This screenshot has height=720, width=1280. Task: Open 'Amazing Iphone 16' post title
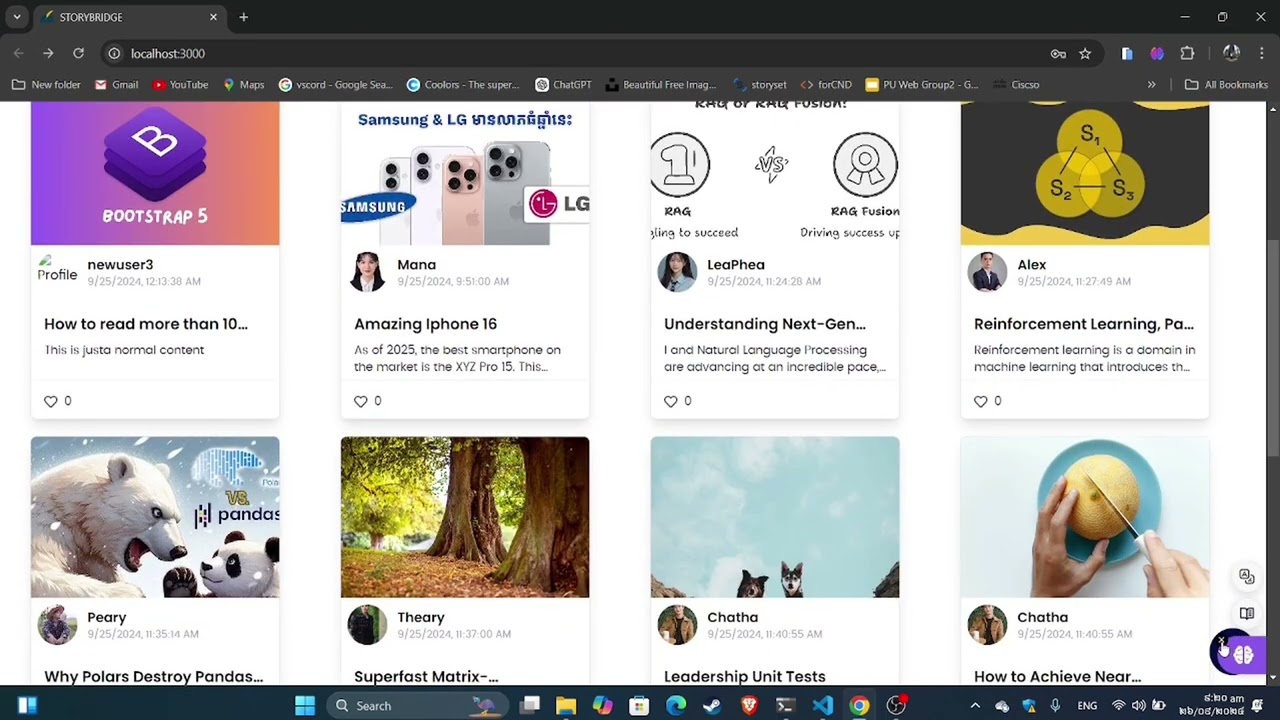425,324
